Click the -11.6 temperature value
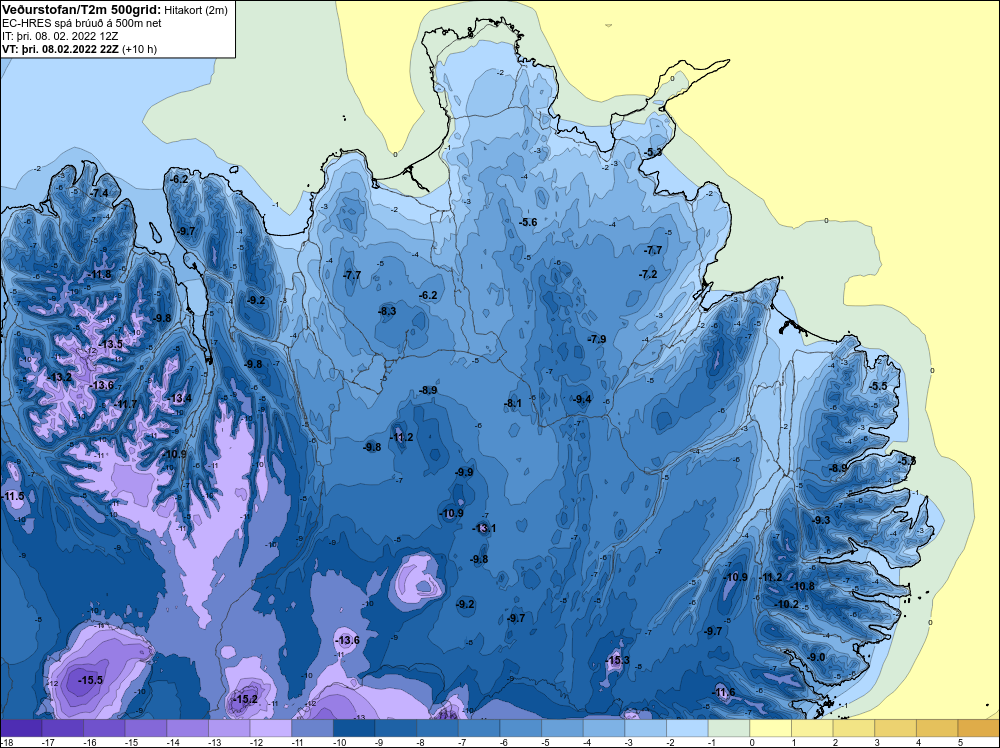Viewport: 1000px width, 748px height. click(724, 693)
